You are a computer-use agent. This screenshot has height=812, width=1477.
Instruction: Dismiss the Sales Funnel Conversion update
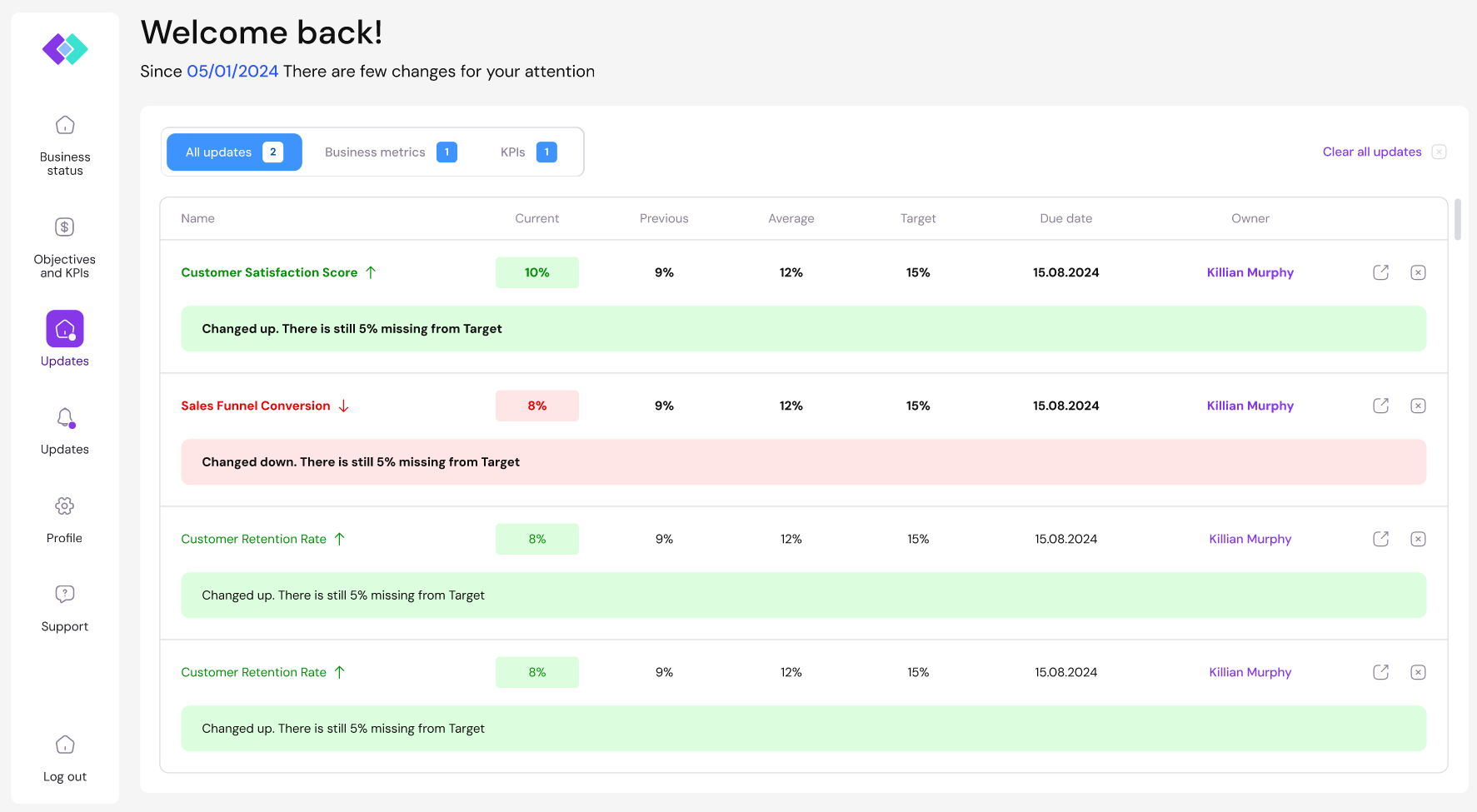point(1418,406)
